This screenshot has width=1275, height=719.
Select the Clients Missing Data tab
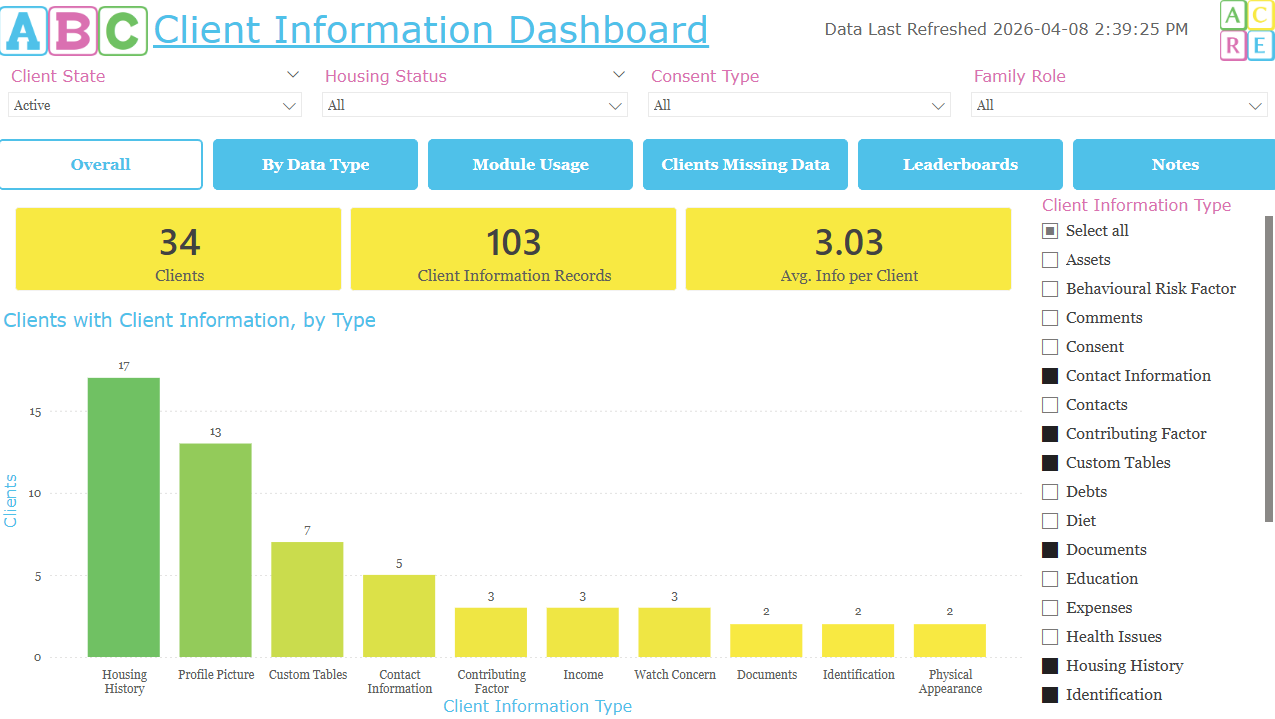coord(745,164)
